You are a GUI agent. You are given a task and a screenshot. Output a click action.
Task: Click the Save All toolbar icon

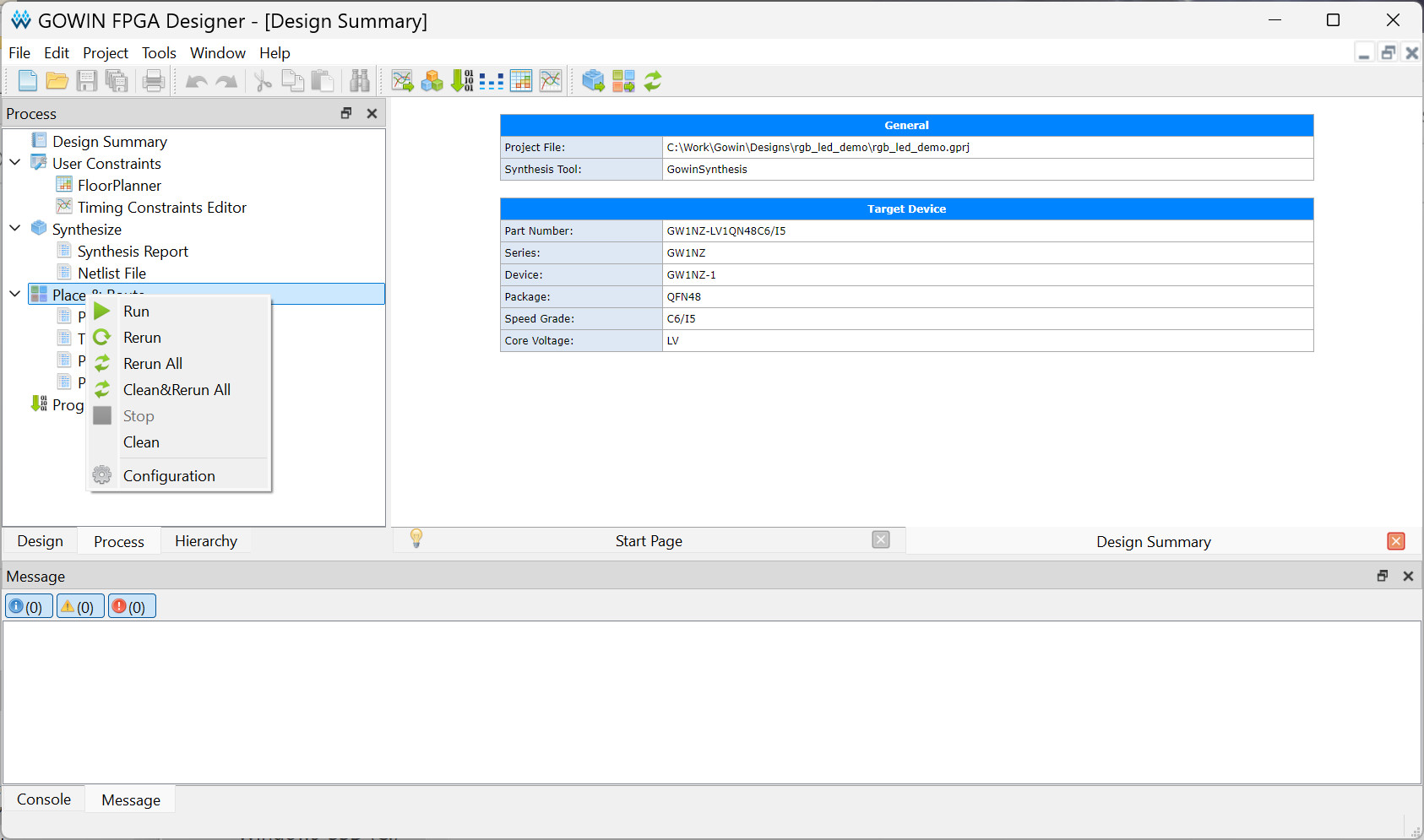117,81
